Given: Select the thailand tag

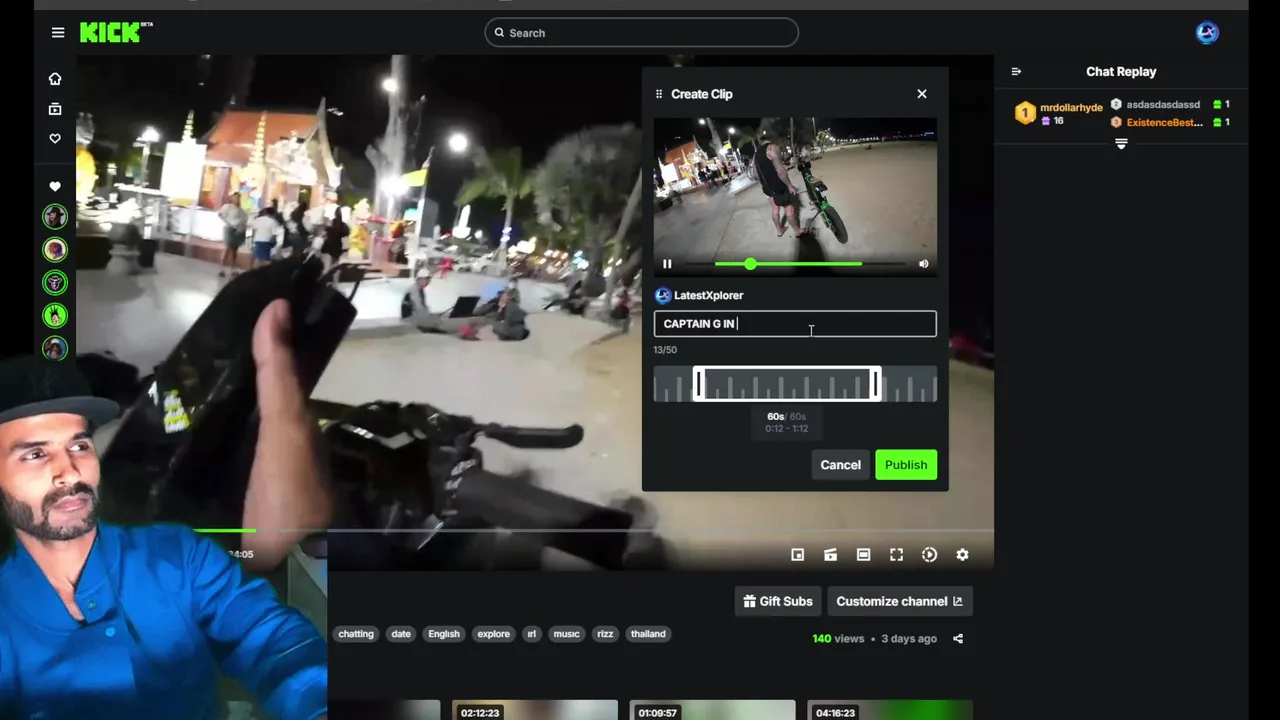Looking at the screenshot, I should 648,634.
